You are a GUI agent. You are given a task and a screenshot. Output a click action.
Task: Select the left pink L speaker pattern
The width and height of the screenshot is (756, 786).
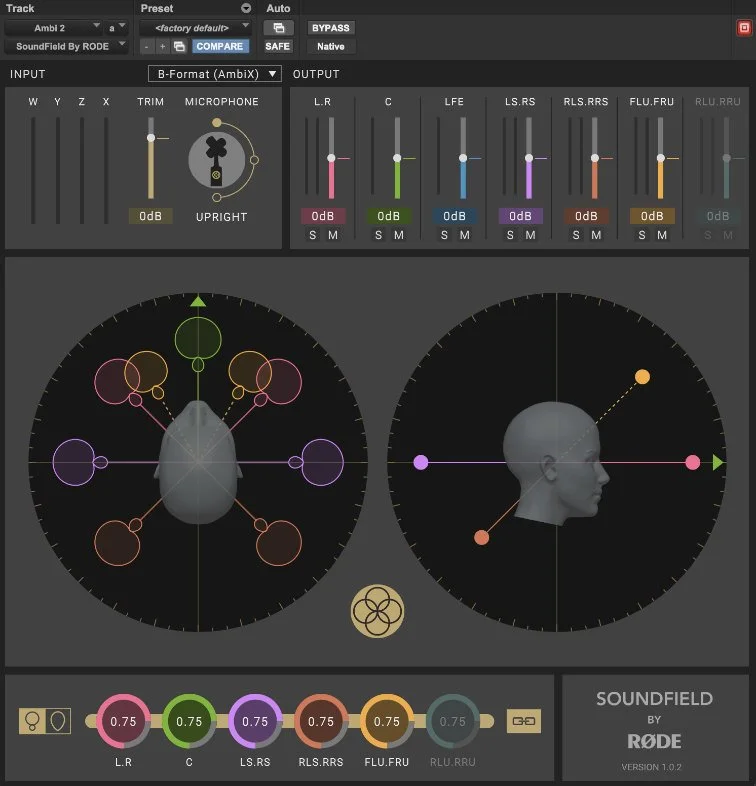point(117,381)
